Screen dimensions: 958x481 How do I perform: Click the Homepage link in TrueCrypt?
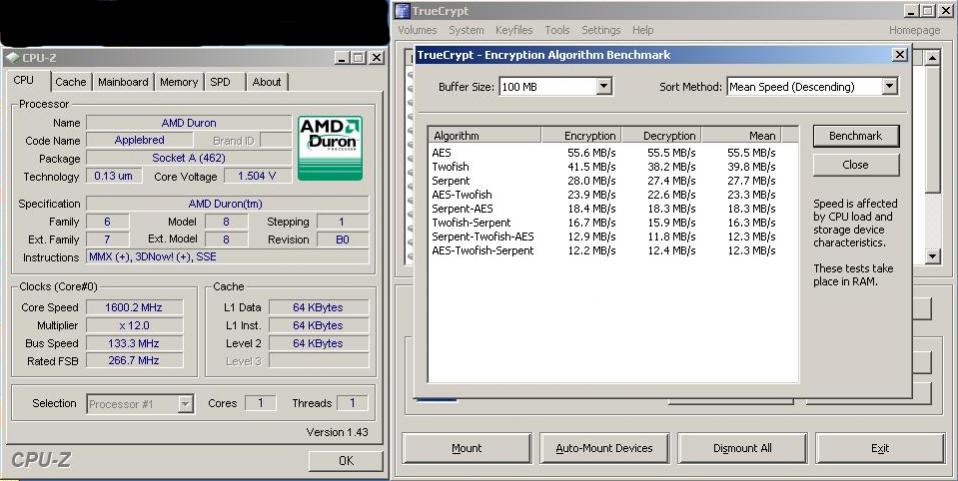(915, 30)
